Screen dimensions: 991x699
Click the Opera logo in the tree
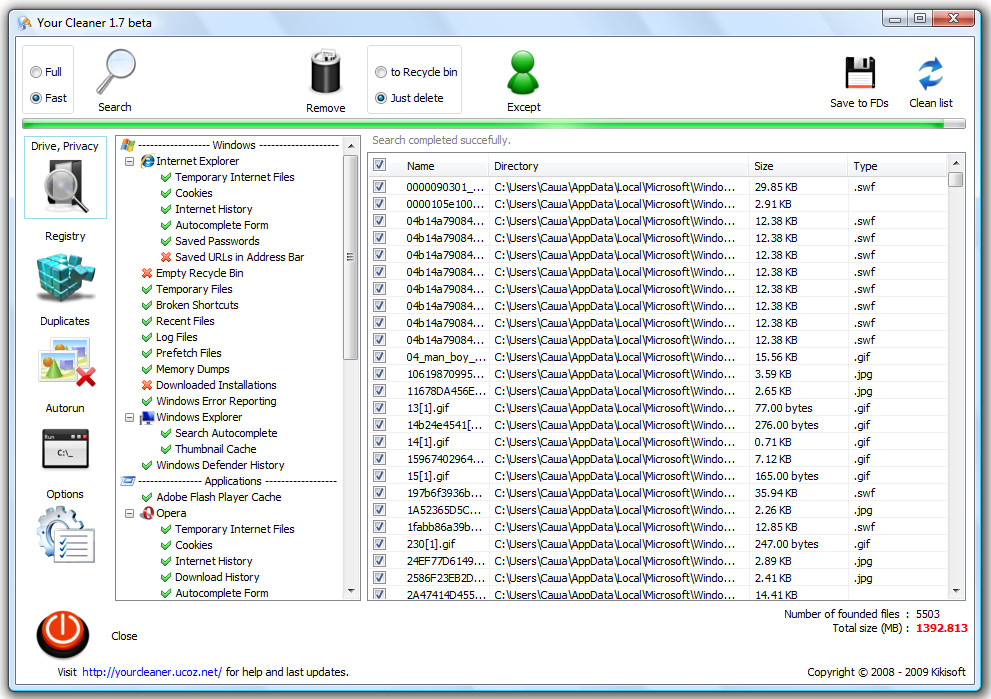pyautogui.click(x=147, y=513)
